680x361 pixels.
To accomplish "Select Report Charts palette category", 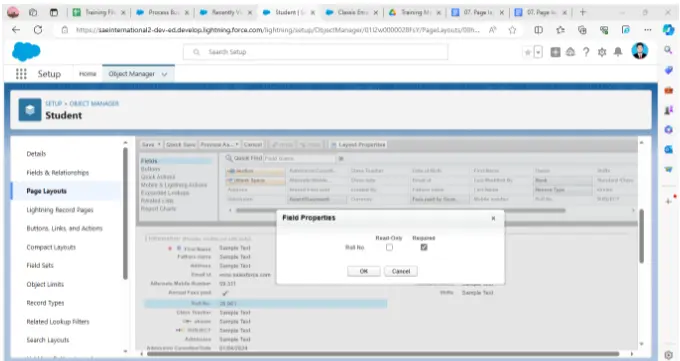I will pos(158,209).
